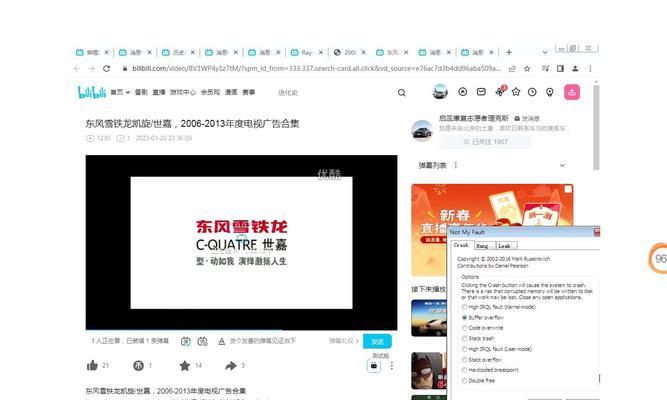The width and height of the screenshot is (667, 400).
Task: Switch to the browser tab labeled Ray
Action: click(x=306, y=52)
